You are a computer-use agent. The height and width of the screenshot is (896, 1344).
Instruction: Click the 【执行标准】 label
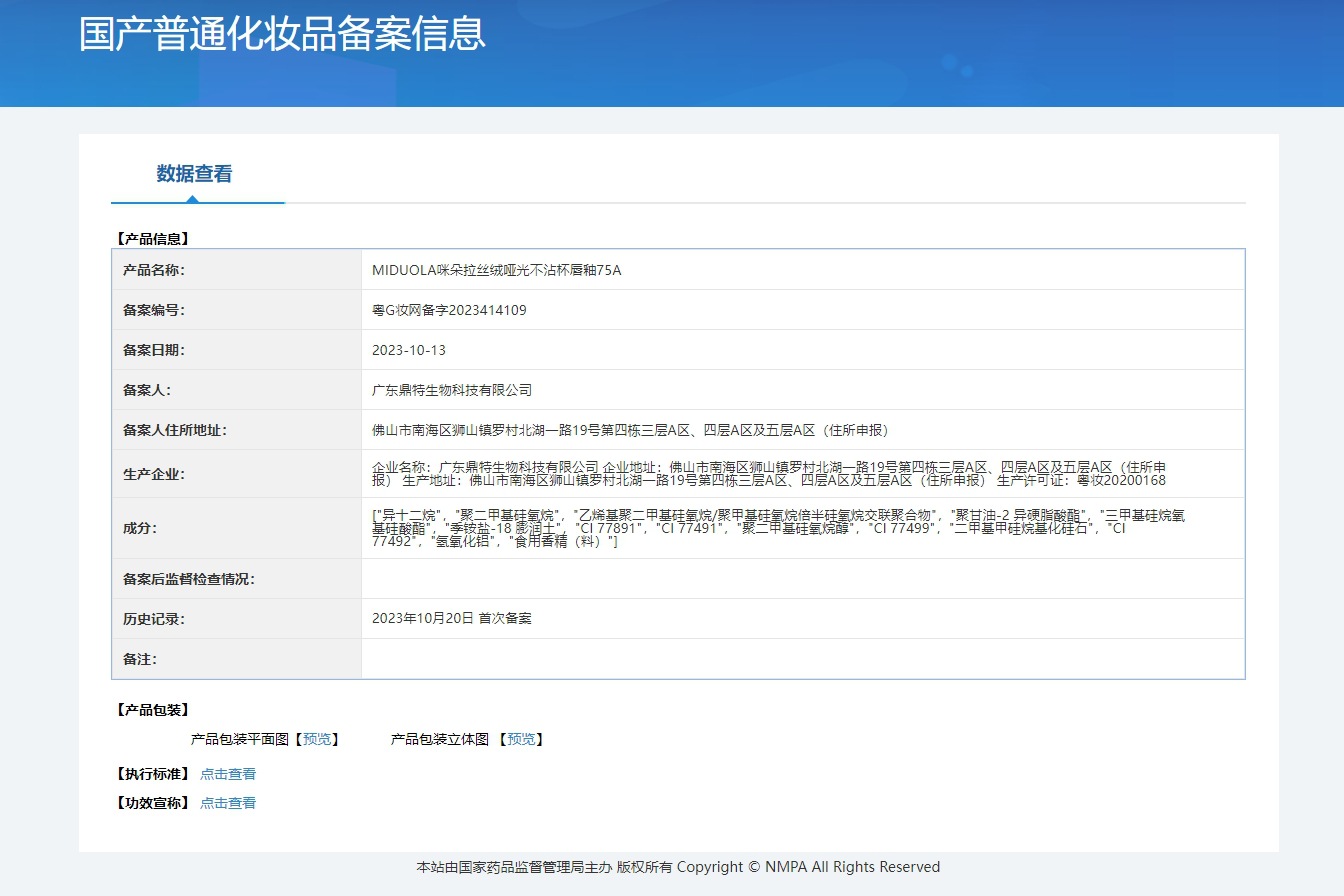pos(152,774)
